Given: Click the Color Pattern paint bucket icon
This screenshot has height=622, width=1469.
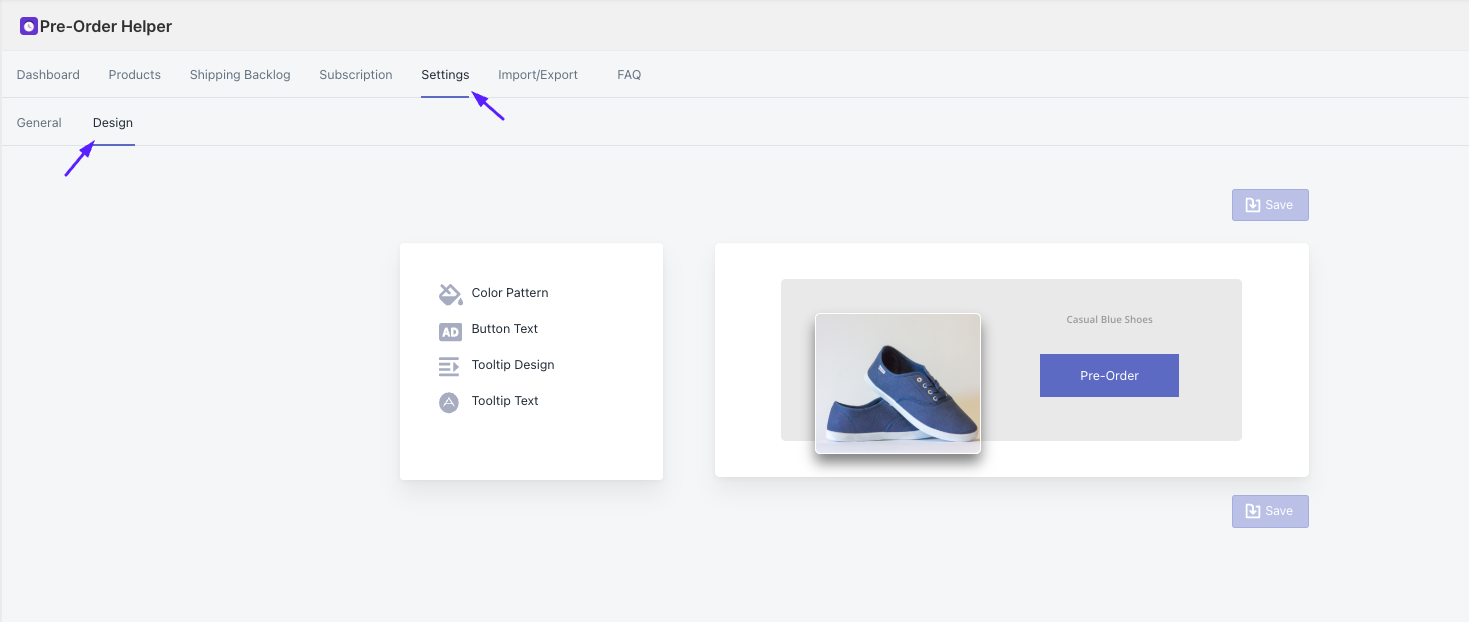Looking at the screenshot, I should coord(450,294).
